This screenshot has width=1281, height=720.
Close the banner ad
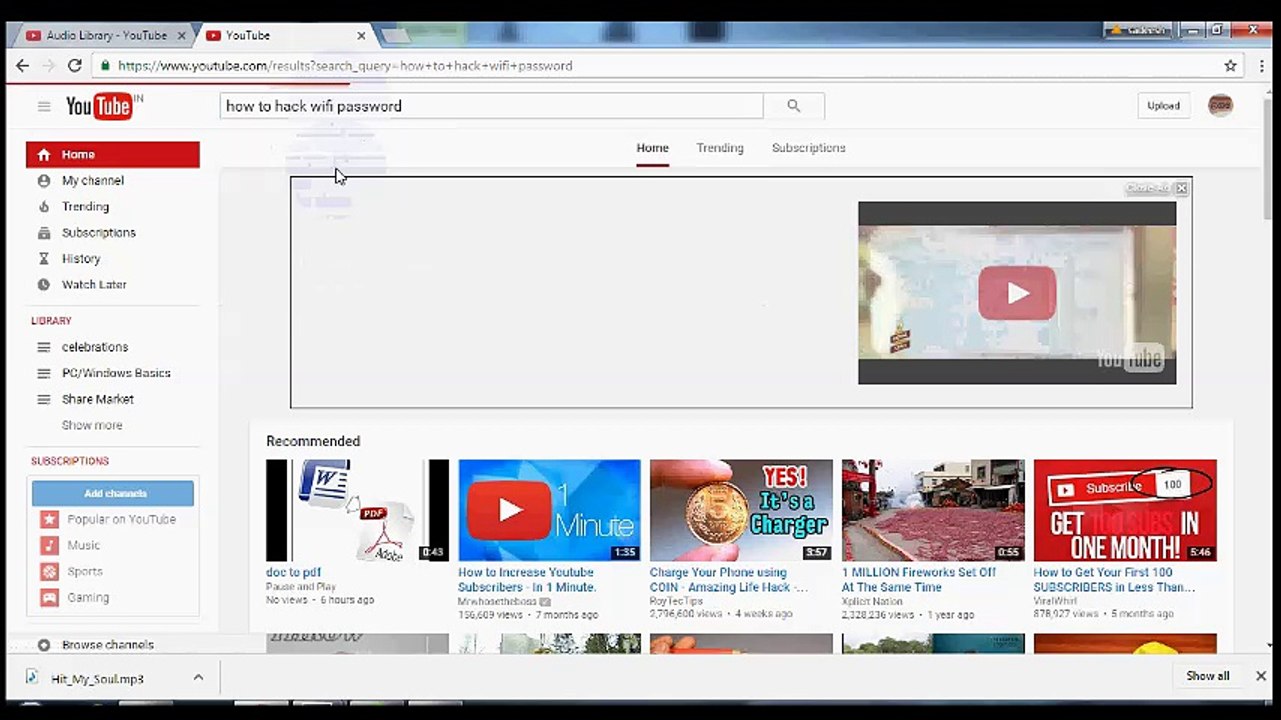pyautogui.click(x=1181, y=188)
